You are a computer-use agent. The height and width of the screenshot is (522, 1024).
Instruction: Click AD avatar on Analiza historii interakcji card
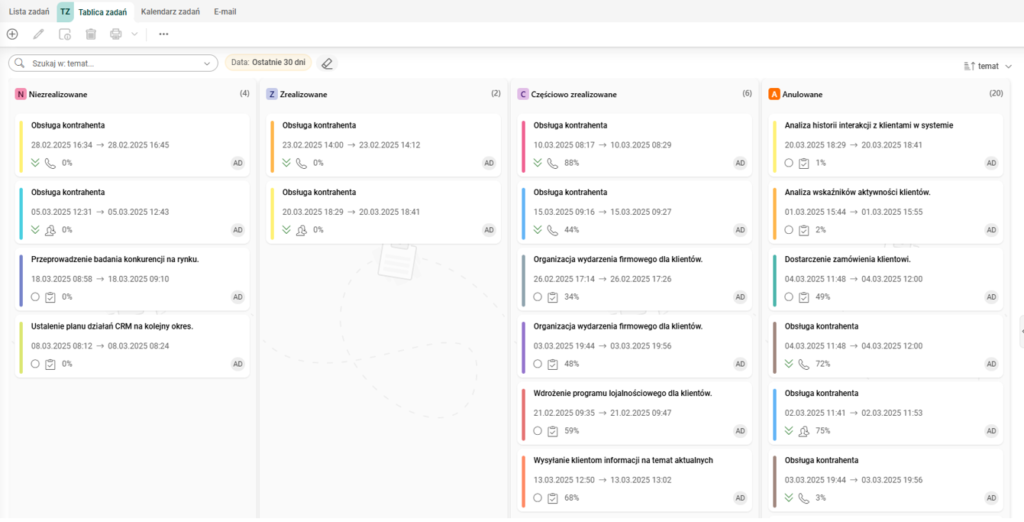(991, 163)
